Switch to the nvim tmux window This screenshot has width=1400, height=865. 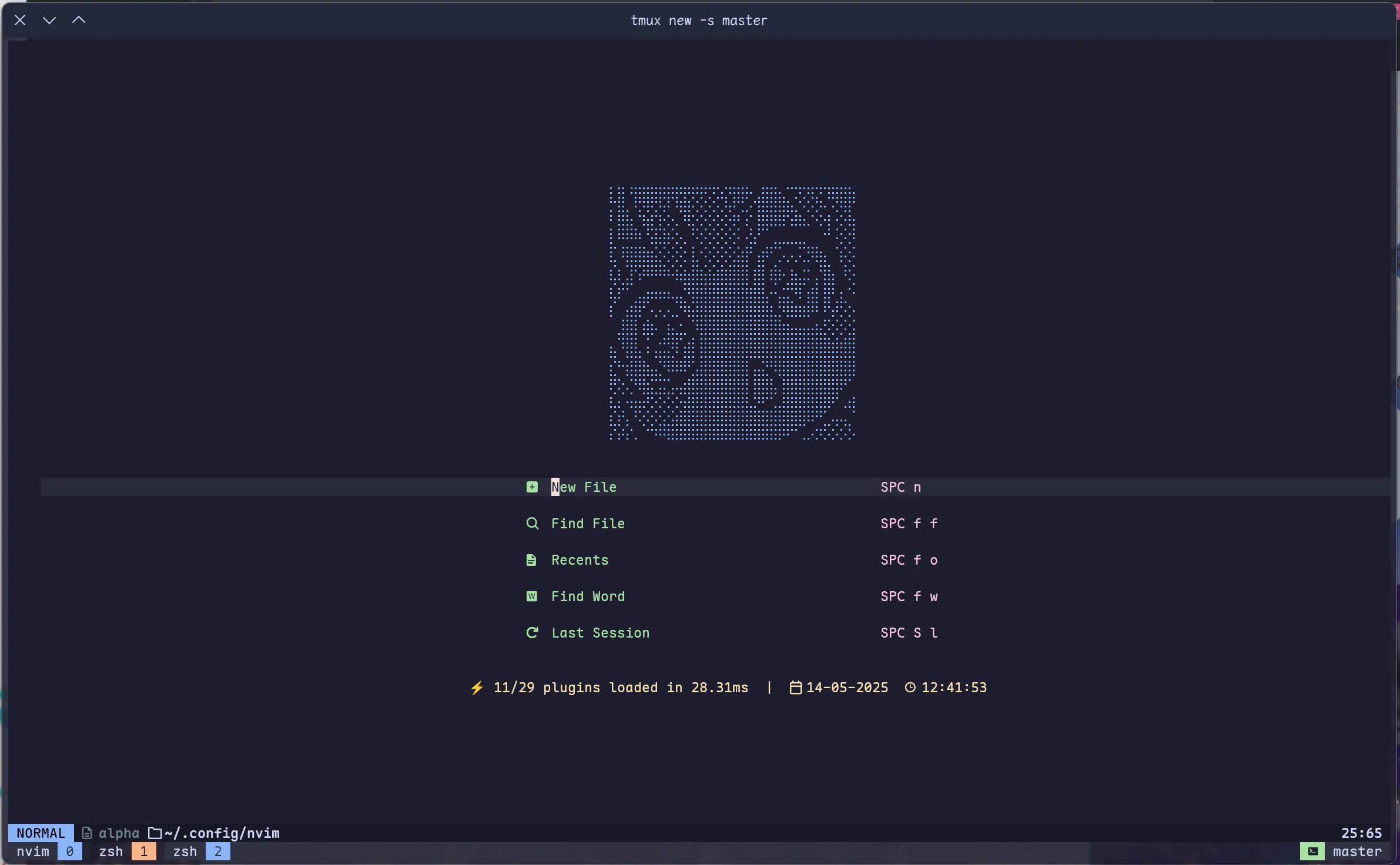(34, 851)
